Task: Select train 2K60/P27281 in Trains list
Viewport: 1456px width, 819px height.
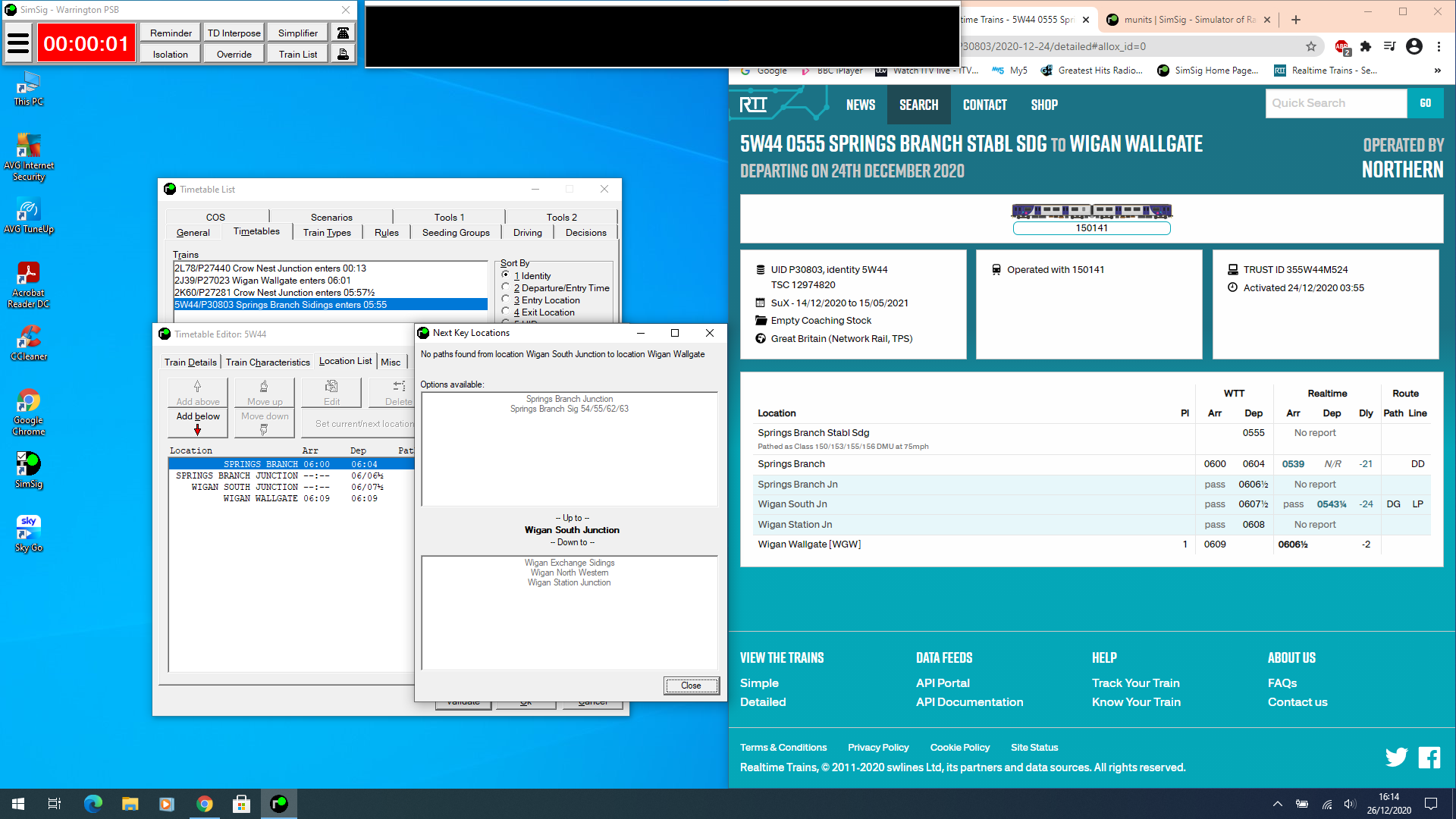Action: [331, 293]
